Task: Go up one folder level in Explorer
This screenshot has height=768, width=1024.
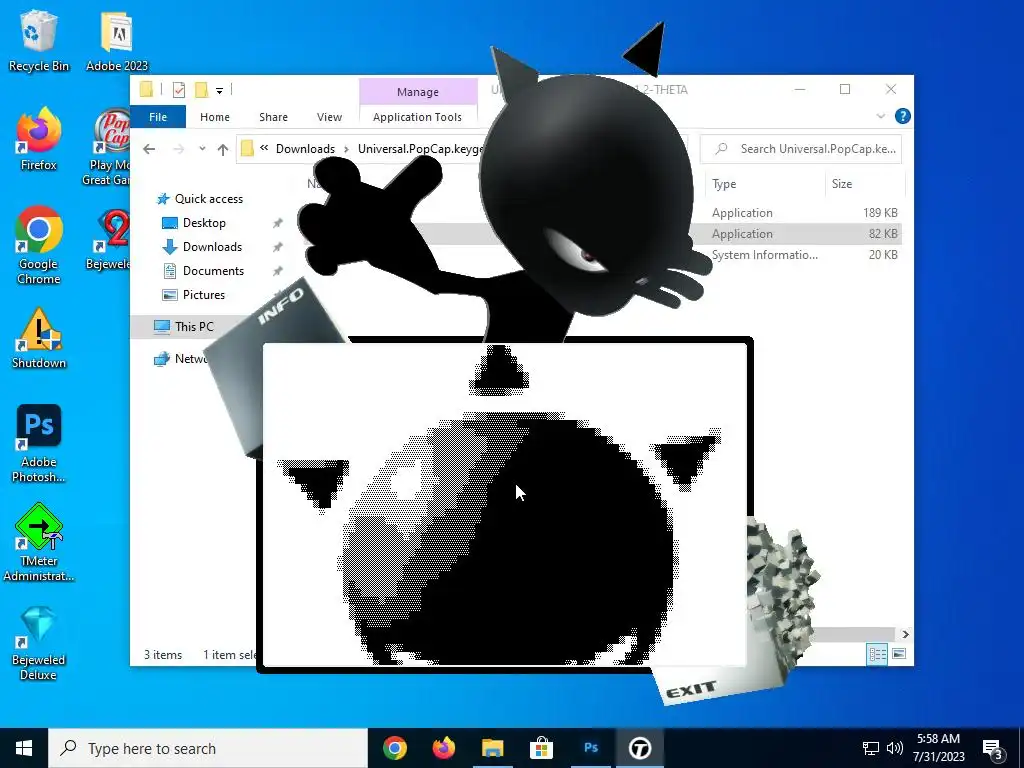Action: tap(223, 150)
